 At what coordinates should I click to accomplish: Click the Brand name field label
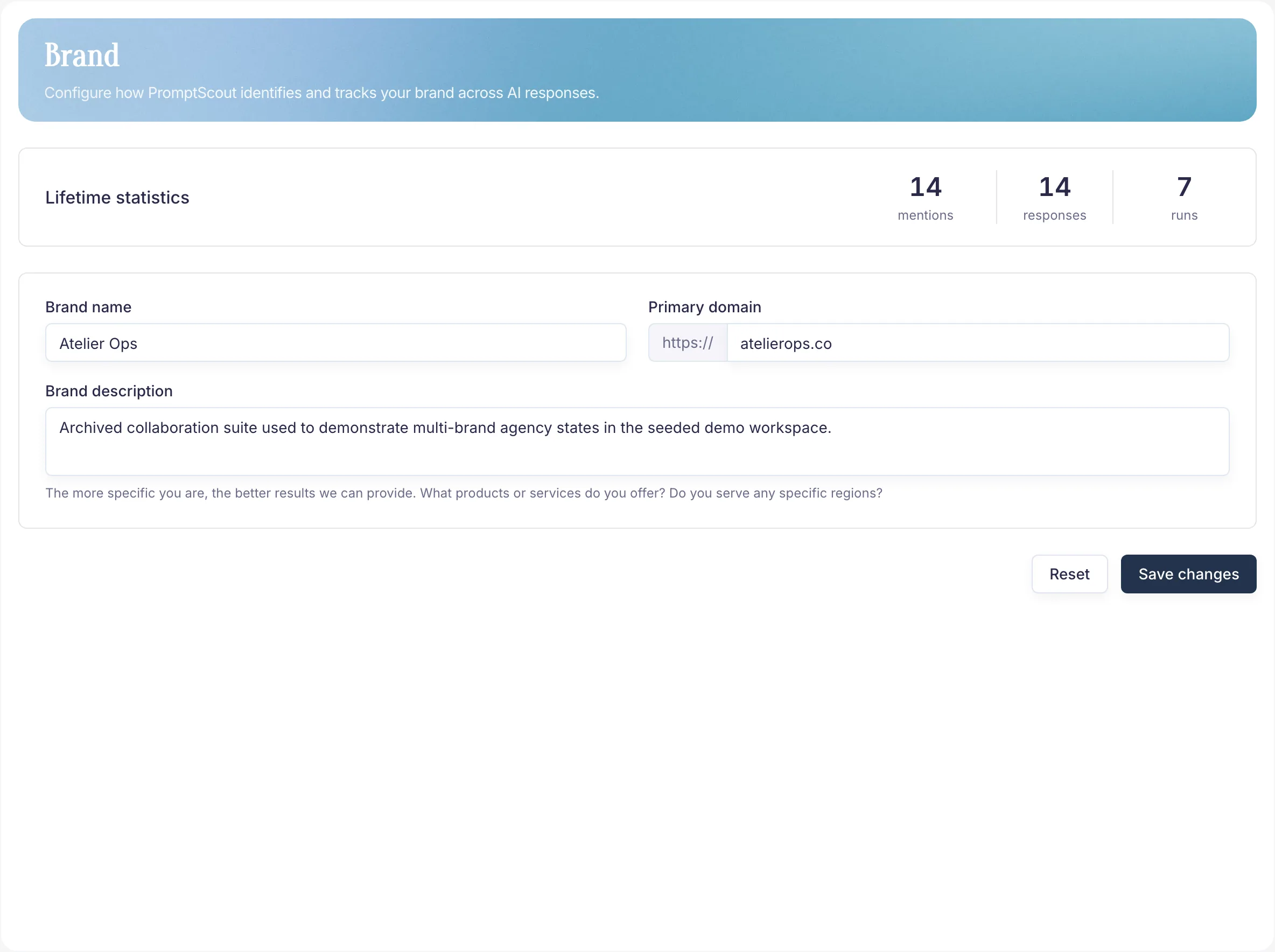[88, 306]
